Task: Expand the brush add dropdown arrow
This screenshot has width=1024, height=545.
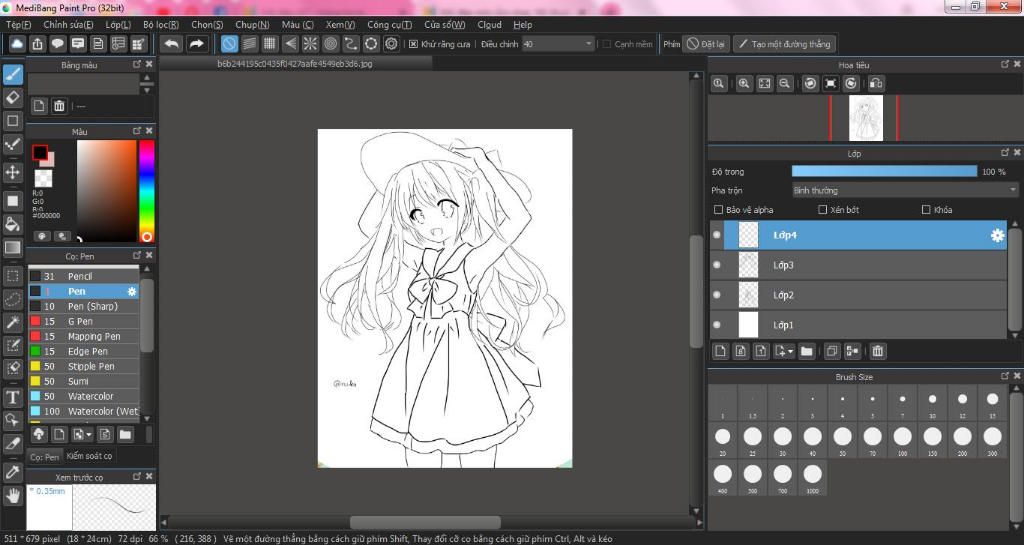Action: [x=89, y=435]
